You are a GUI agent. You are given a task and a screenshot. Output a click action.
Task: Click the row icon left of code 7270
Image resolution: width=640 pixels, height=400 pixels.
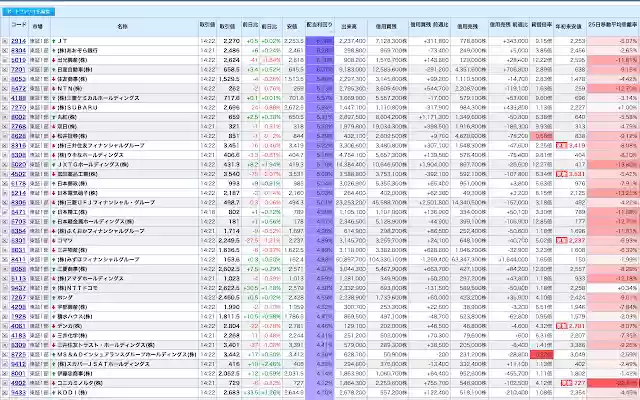[5, 108]
